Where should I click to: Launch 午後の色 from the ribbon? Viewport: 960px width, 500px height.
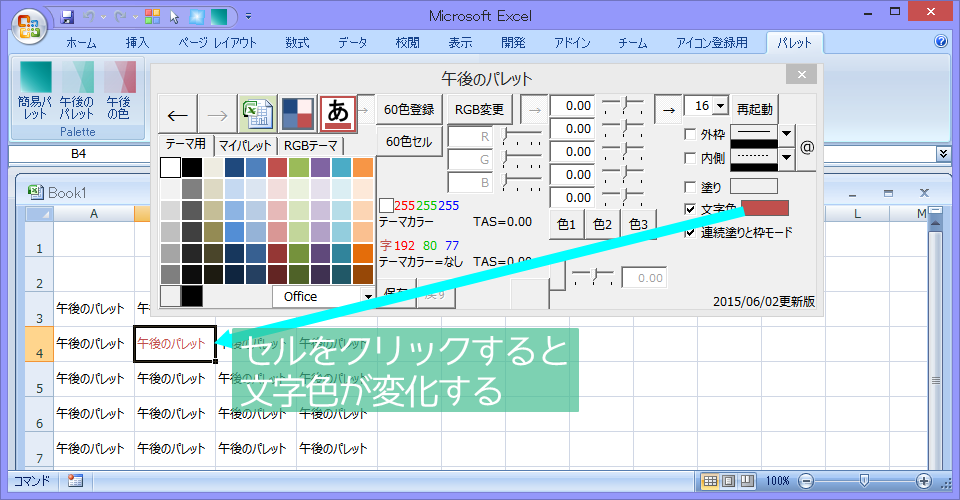pyautogui.click(x=119, y=90)
